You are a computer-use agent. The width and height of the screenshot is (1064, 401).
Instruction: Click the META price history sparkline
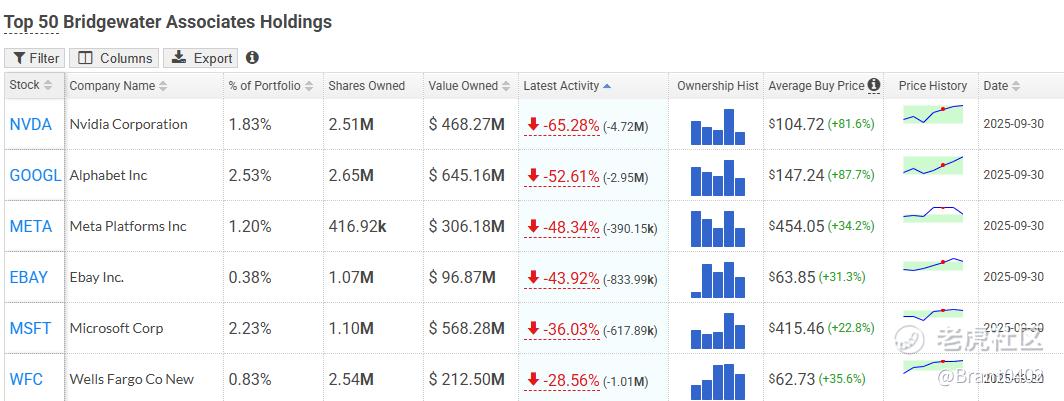point(933,214)
